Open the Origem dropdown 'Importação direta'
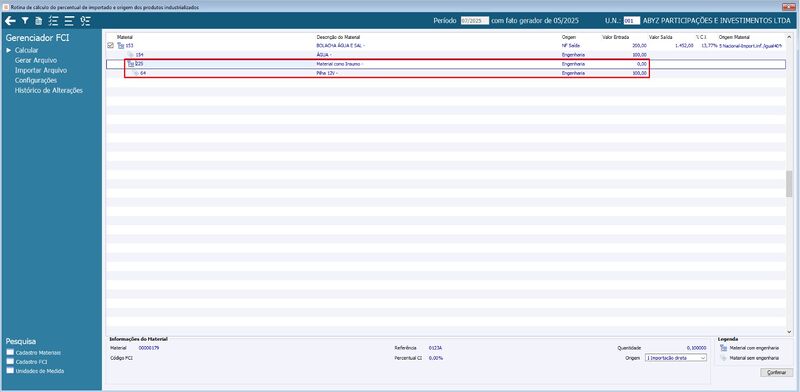Screen dimensions: 800x392 pyautogui.click(x=676, y=358)
